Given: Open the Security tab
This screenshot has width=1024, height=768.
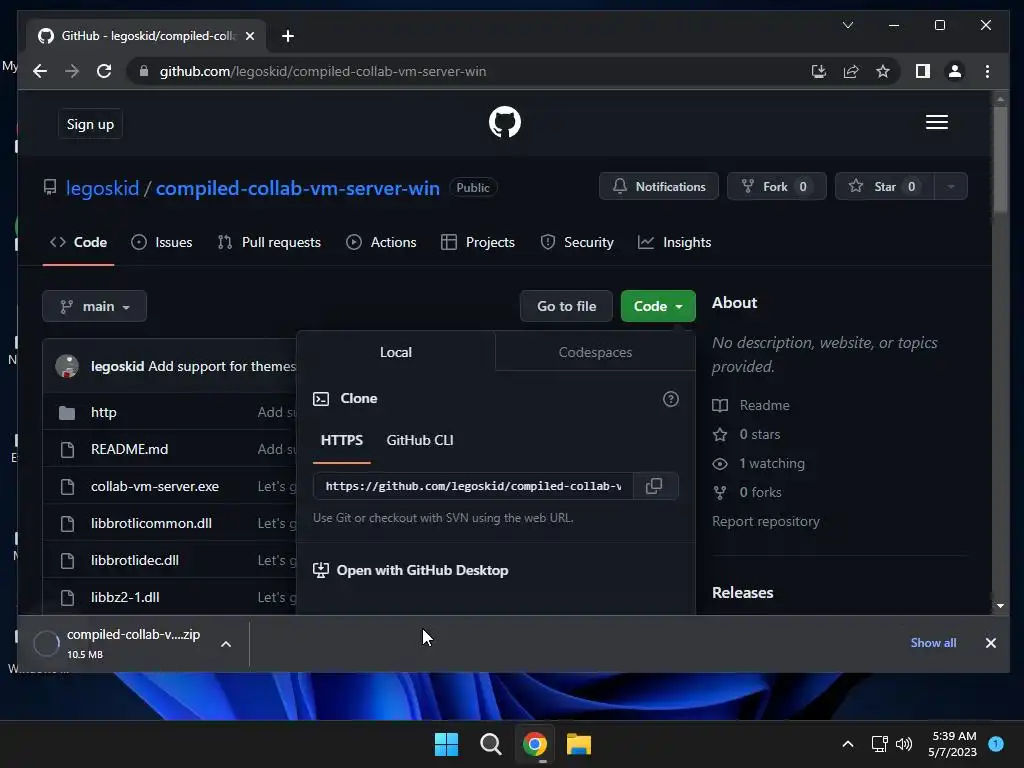Looking at the screenshot, I should (x=577, y=242).
